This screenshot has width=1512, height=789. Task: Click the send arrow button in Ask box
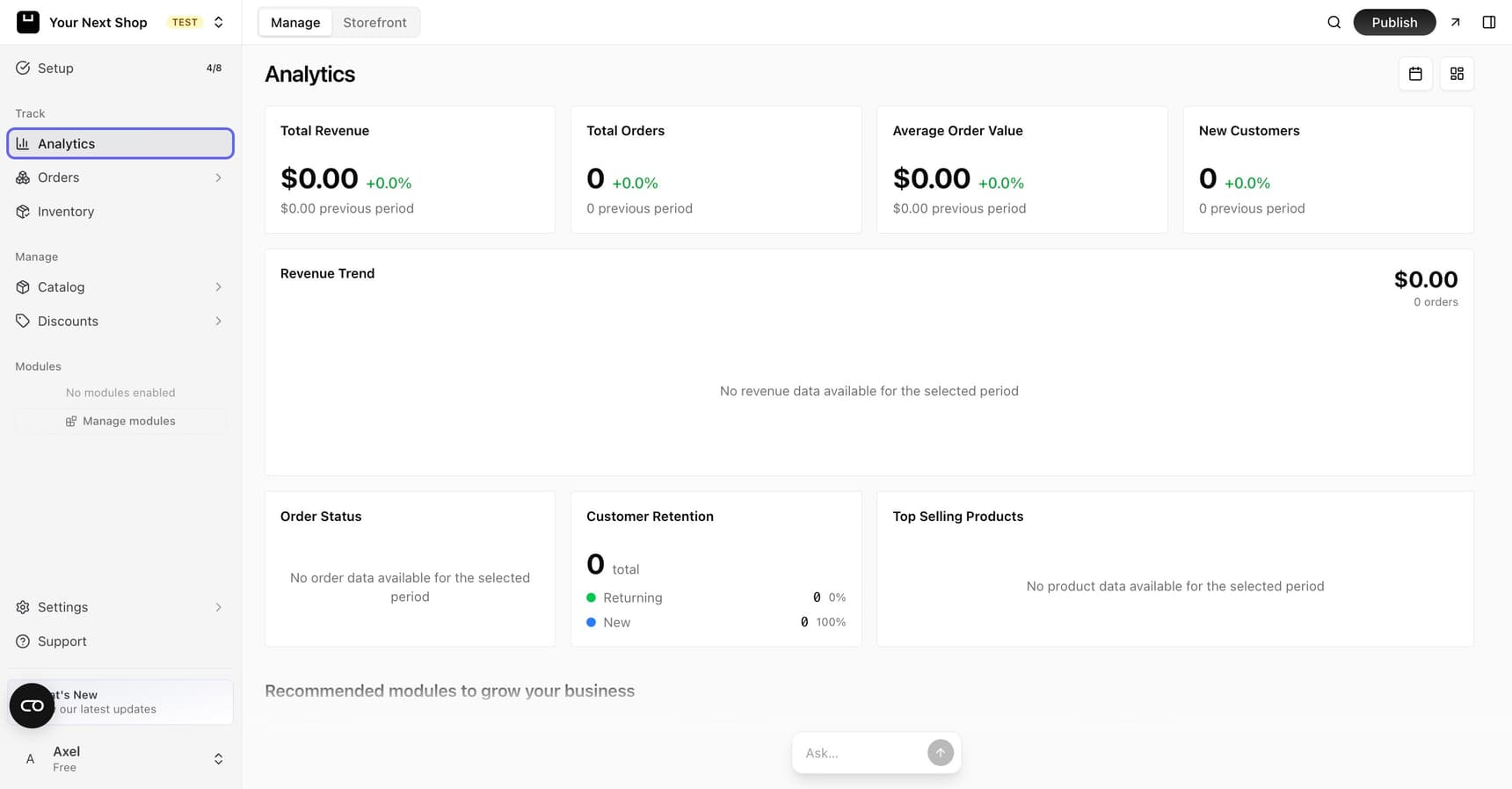pos(941,753)
